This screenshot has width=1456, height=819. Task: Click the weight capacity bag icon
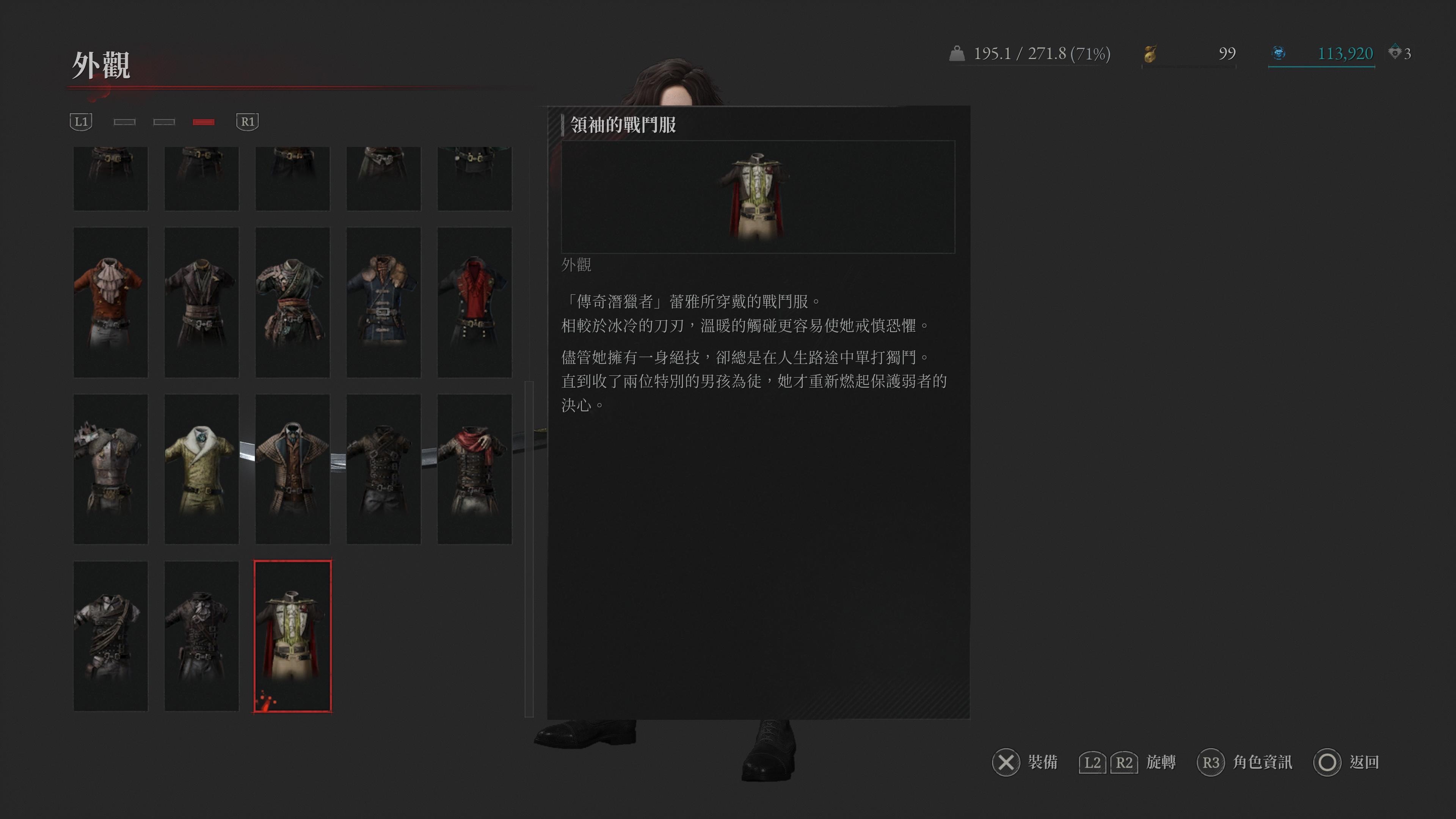point(956,53)
